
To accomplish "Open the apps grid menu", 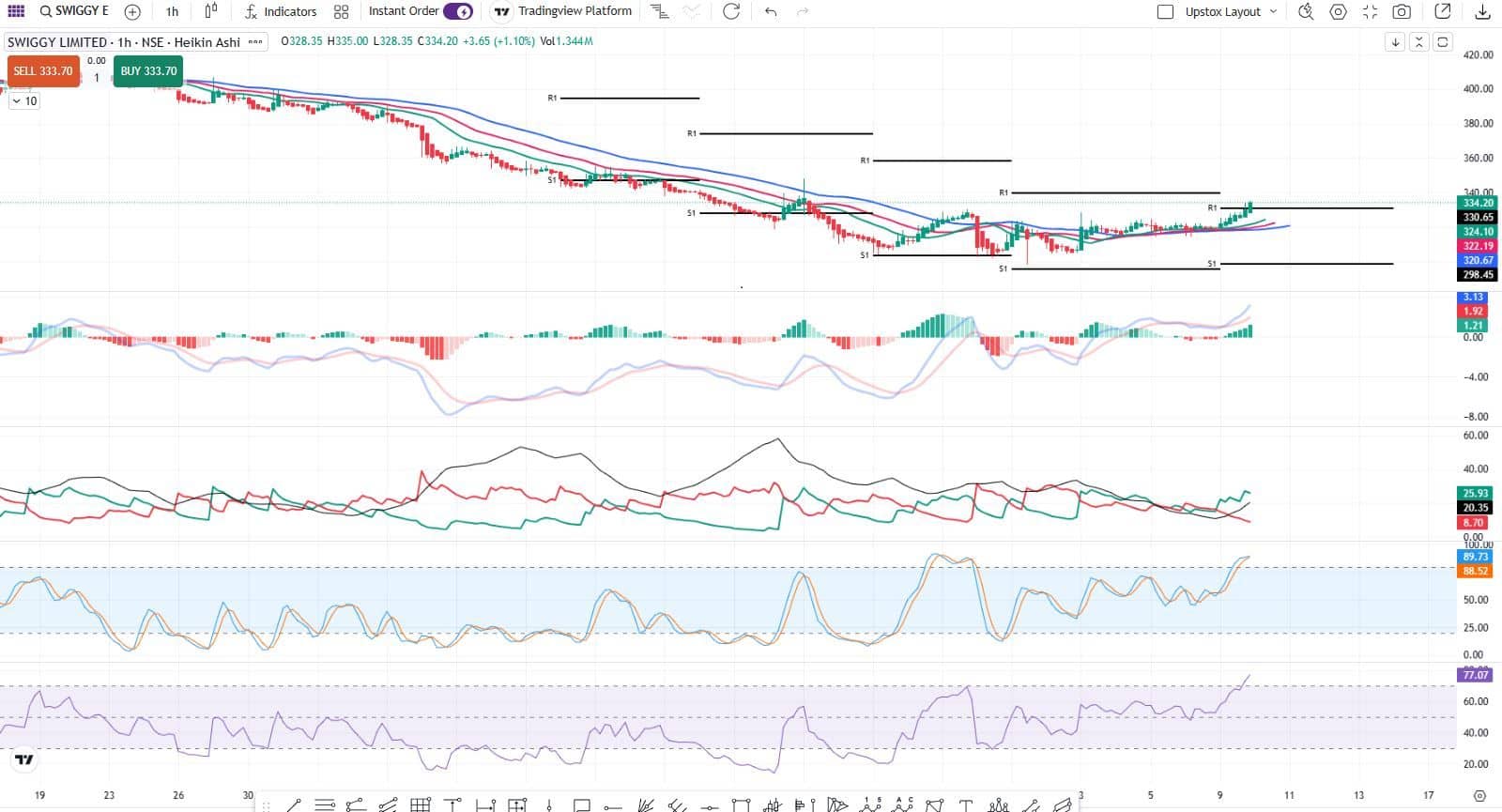I will (x=16, y=11).
